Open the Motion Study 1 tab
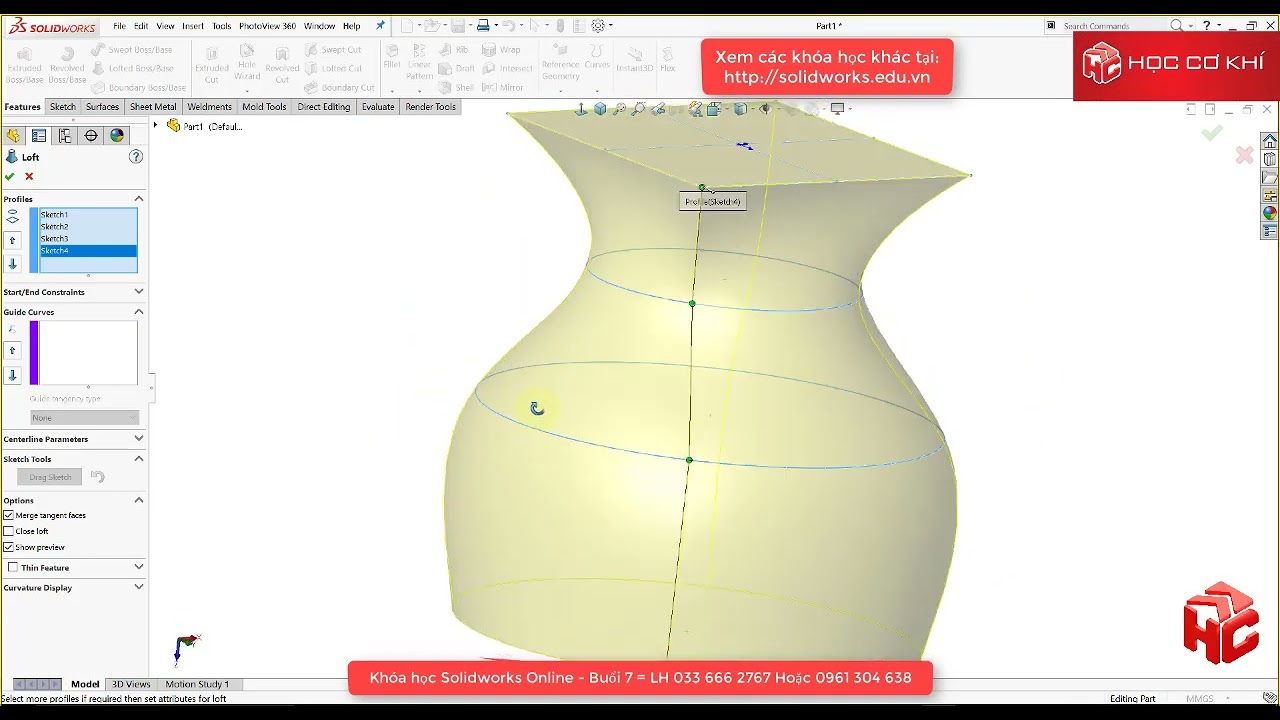 click(x=197, y=684)
